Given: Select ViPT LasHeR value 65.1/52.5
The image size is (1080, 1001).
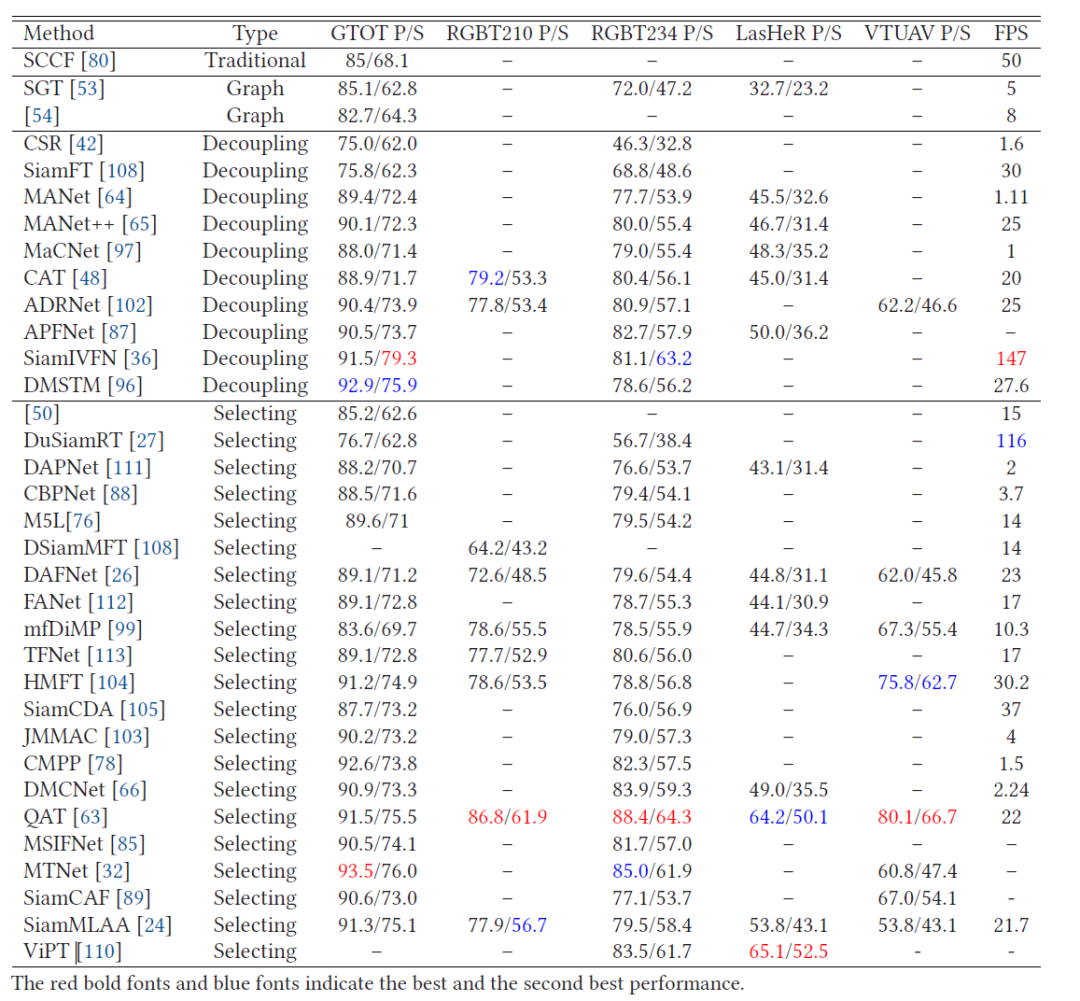Looking at the screenshot, I should tap(789, 951).
